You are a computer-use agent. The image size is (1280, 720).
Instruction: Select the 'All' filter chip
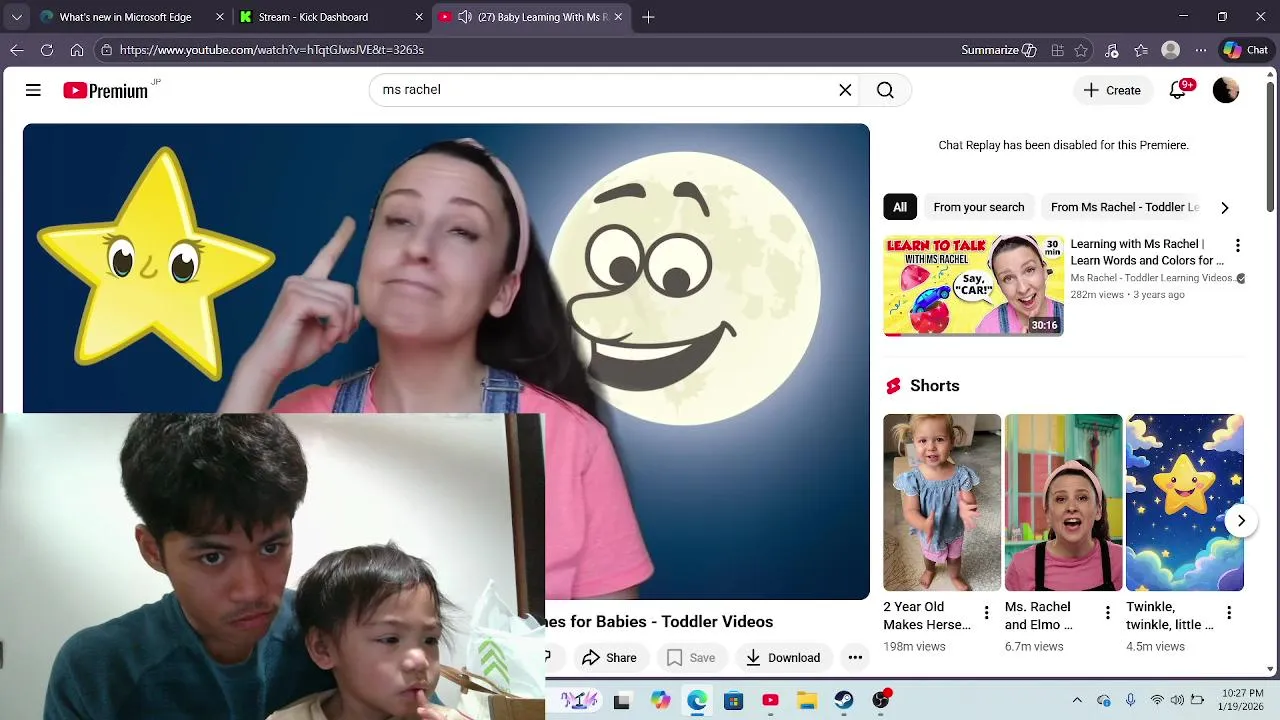click(x=900, y=207)
